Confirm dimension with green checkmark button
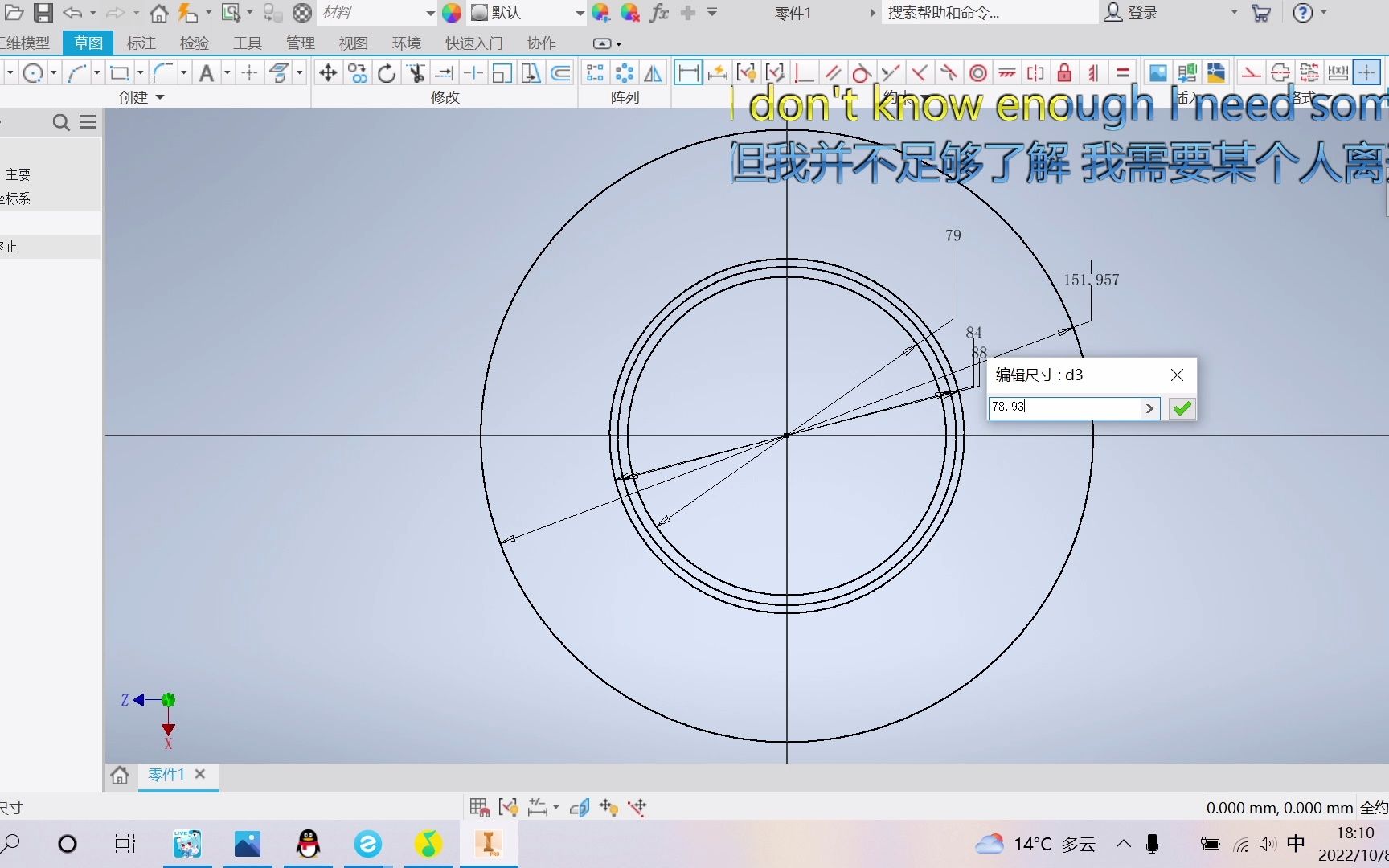The height and width of the screenshot is (868, 1389). [1182, 408]
